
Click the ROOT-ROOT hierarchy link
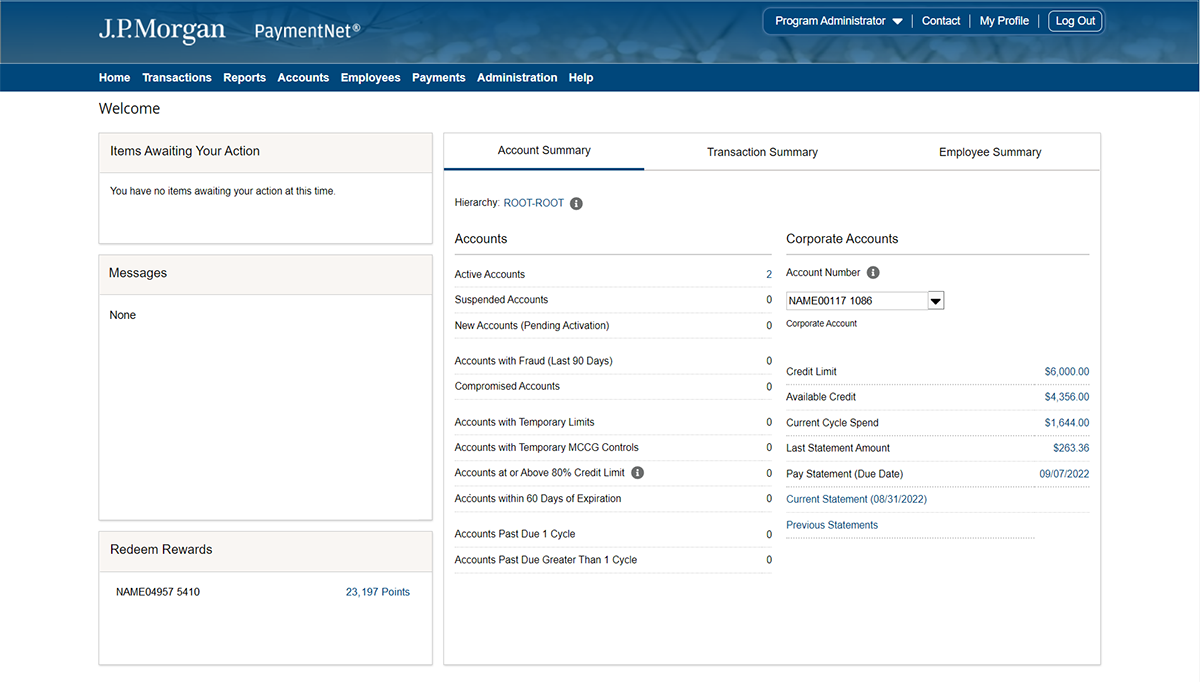point(534,203)
